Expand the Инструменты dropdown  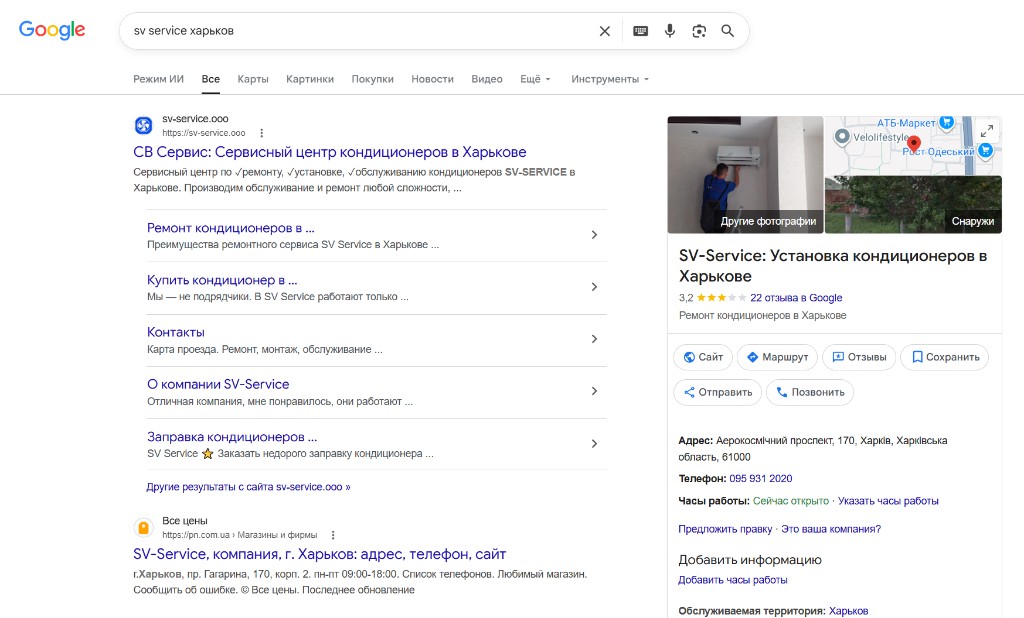tap(610, 79)
